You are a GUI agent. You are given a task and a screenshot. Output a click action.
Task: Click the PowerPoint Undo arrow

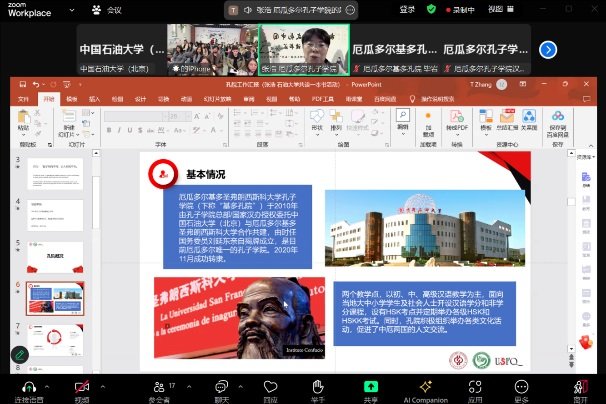pyautogui.click(x=36, y=84)
